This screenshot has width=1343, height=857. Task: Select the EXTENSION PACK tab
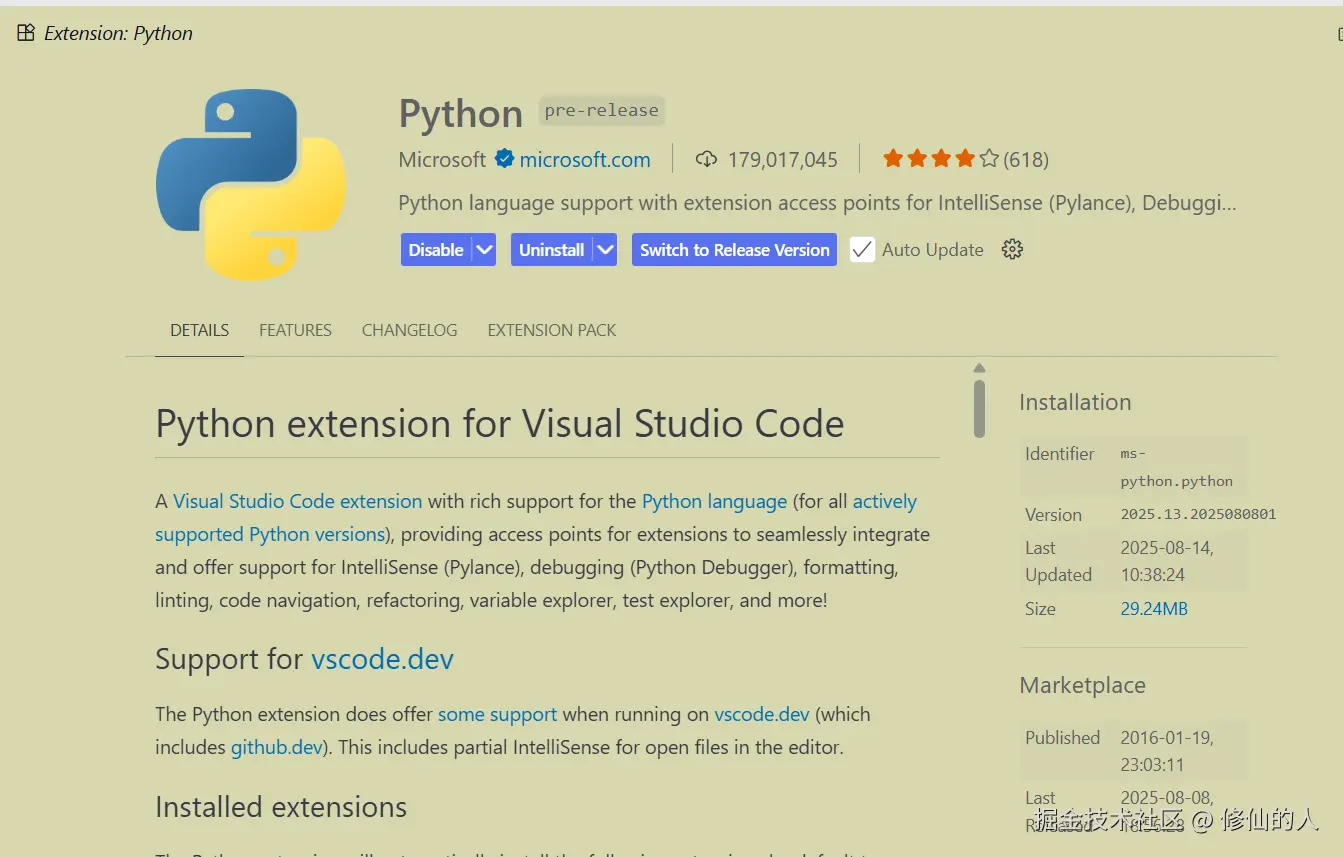tap(551, 330)
